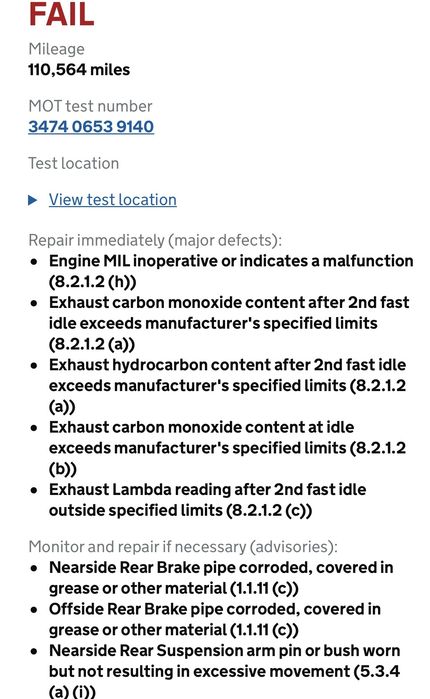Select Nearside Rear Brake pipe corroded advisory
430x699 pixels.
(221, 578)
